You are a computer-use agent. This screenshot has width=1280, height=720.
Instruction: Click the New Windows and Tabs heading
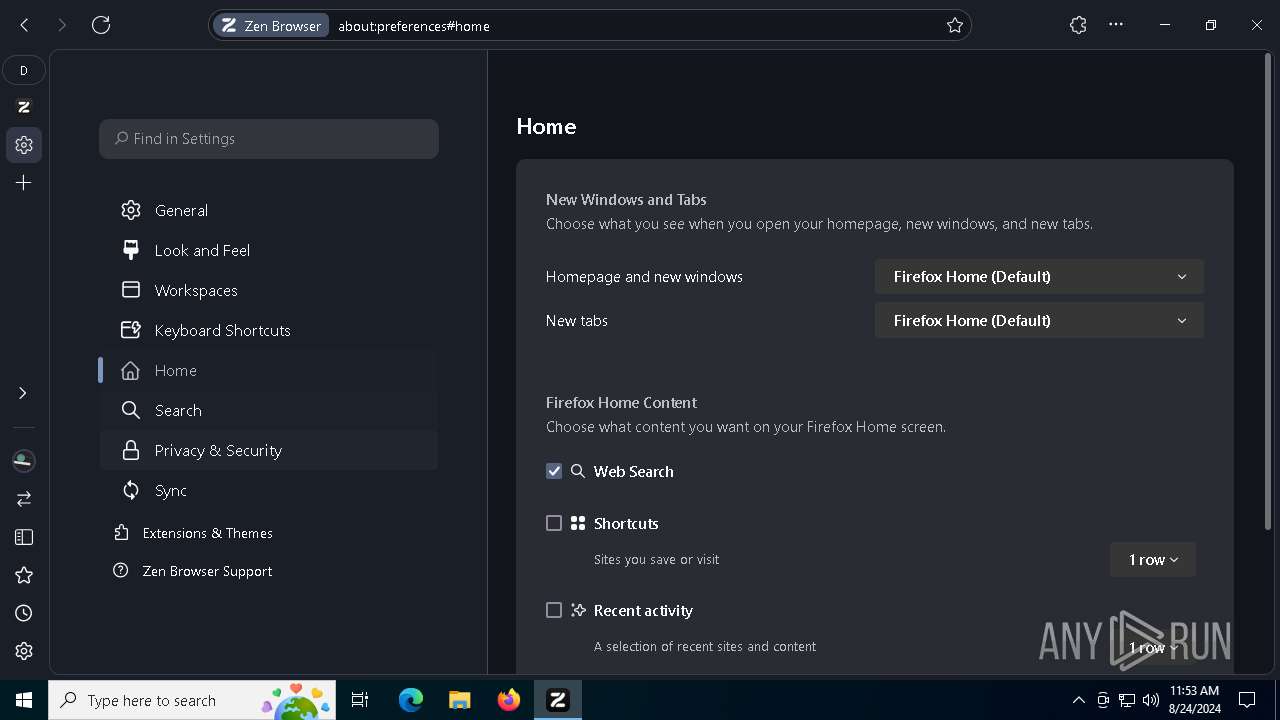(x=626, y=199)
